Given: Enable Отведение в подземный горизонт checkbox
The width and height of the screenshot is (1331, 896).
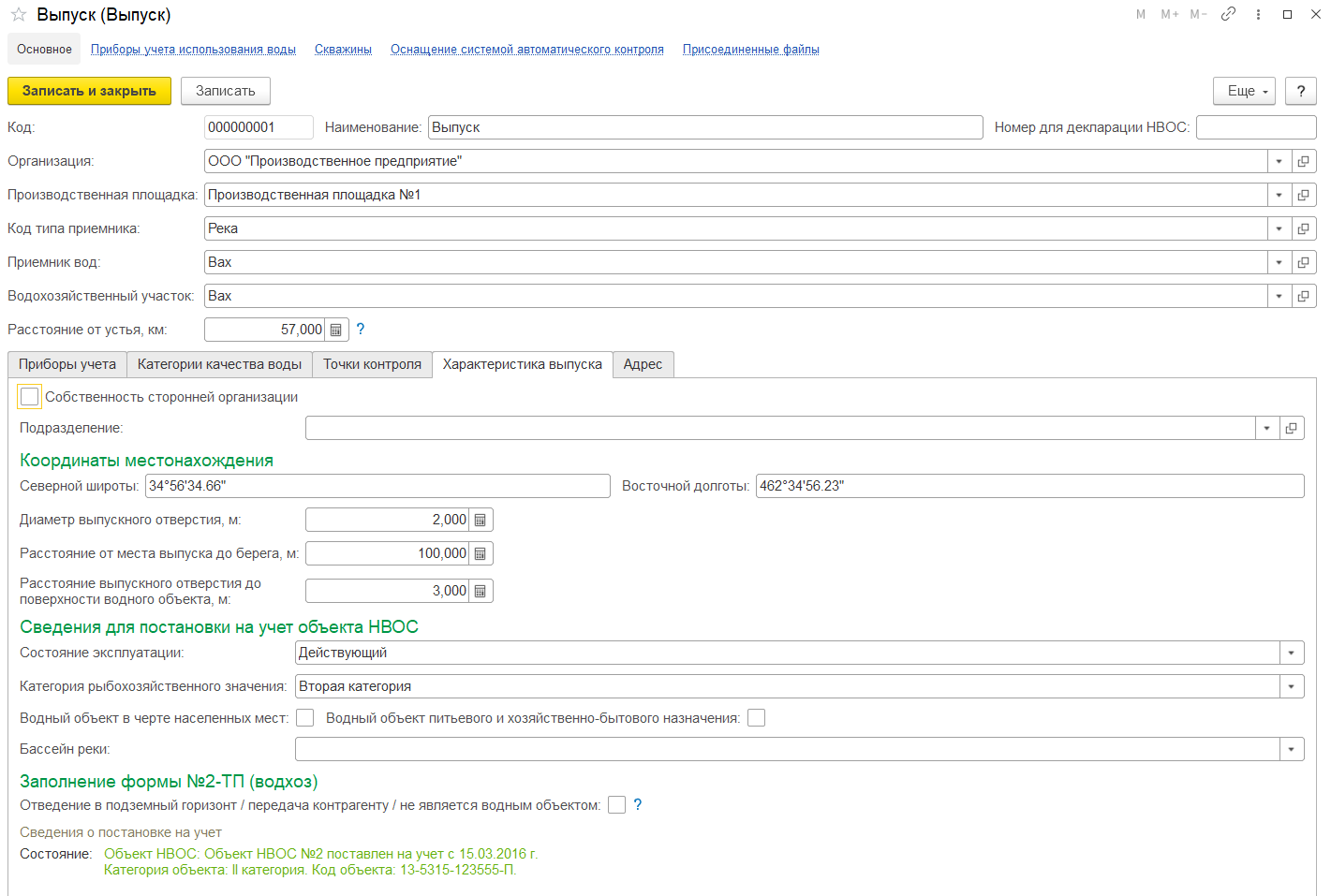Looking at the screenshot, I should pos(616,805).
